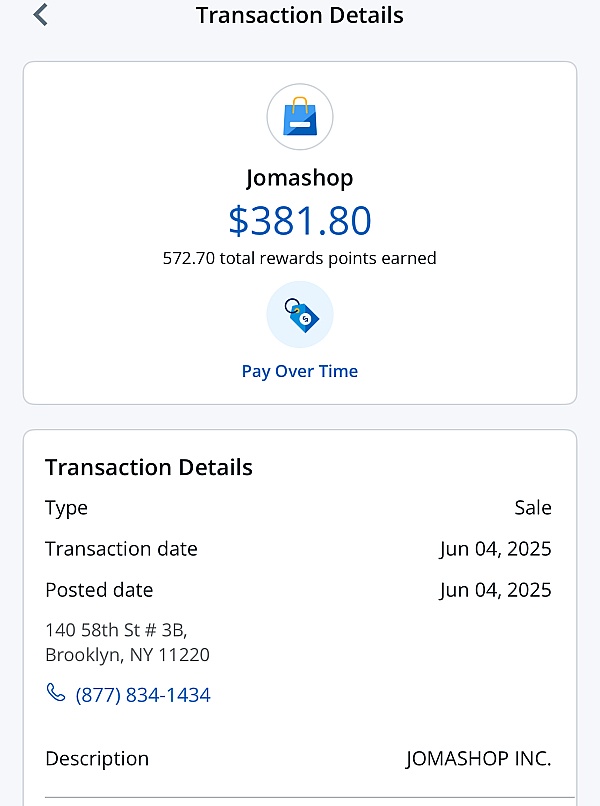The height and width of the screenshot is (806, 600).
Task: Tap the Pay Over Time tag icon
Action: [x=300, y=315]
